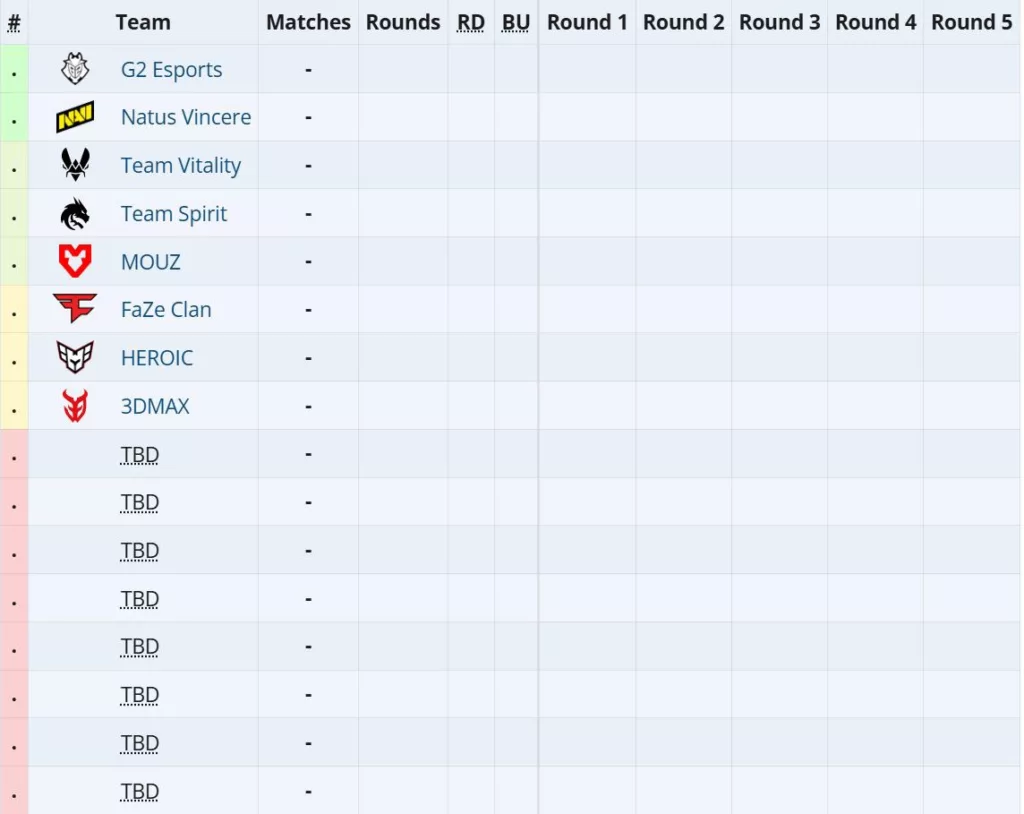
Task: Click the FaZe Clan logo icon
Action: [x=75, y=308]
